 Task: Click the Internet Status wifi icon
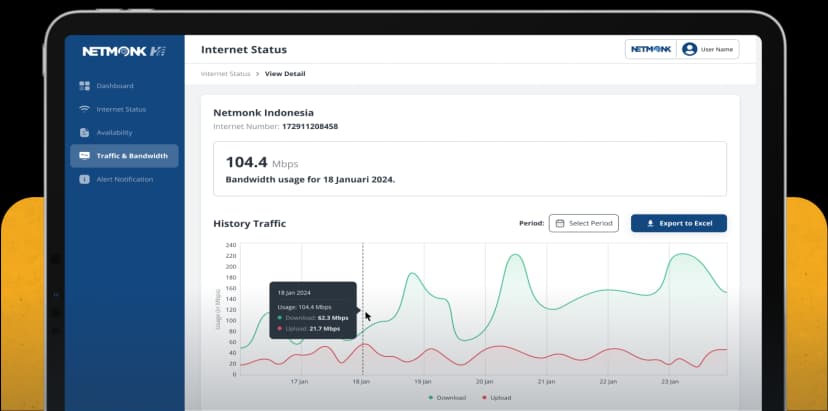coord(84,109)
